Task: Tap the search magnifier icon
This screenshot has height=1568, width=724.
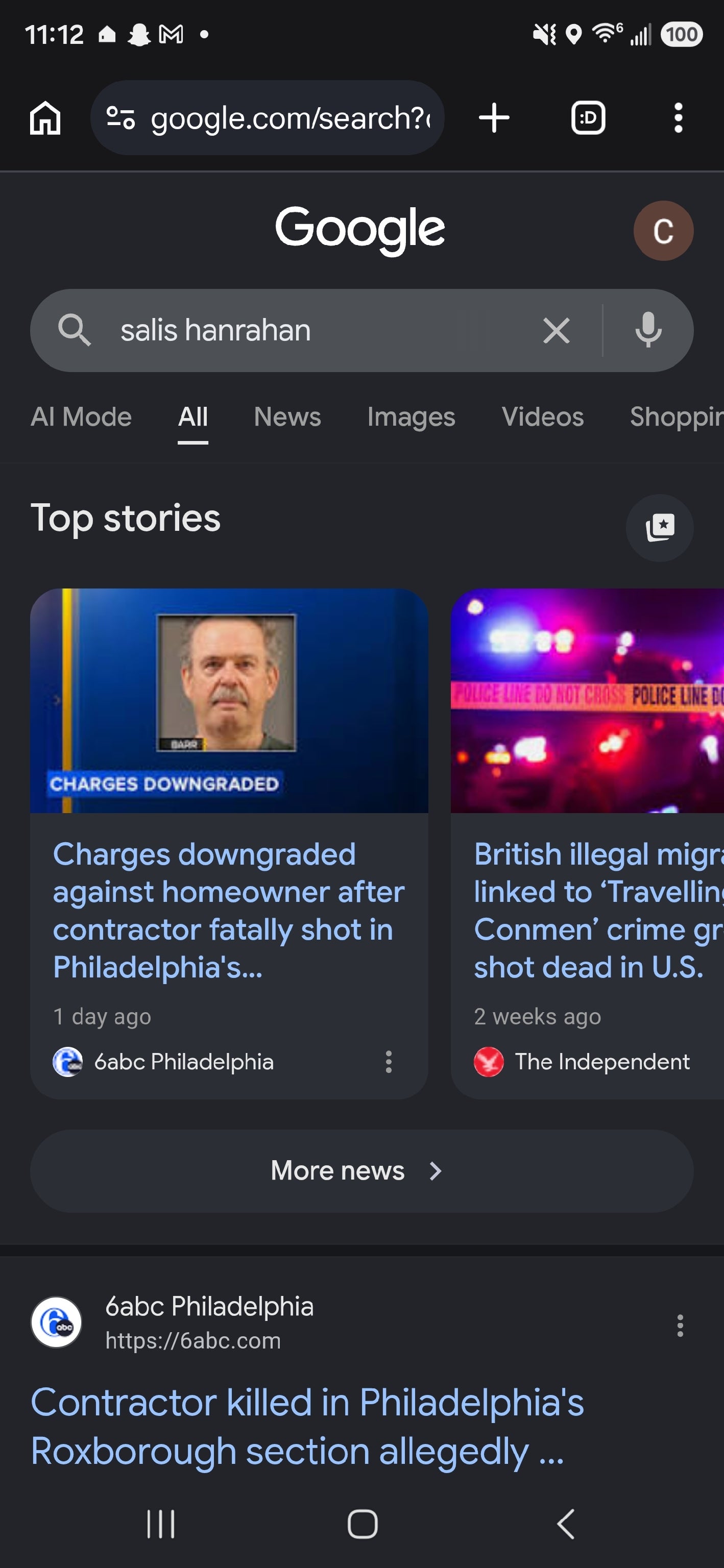Action: (x=74, y=331)
